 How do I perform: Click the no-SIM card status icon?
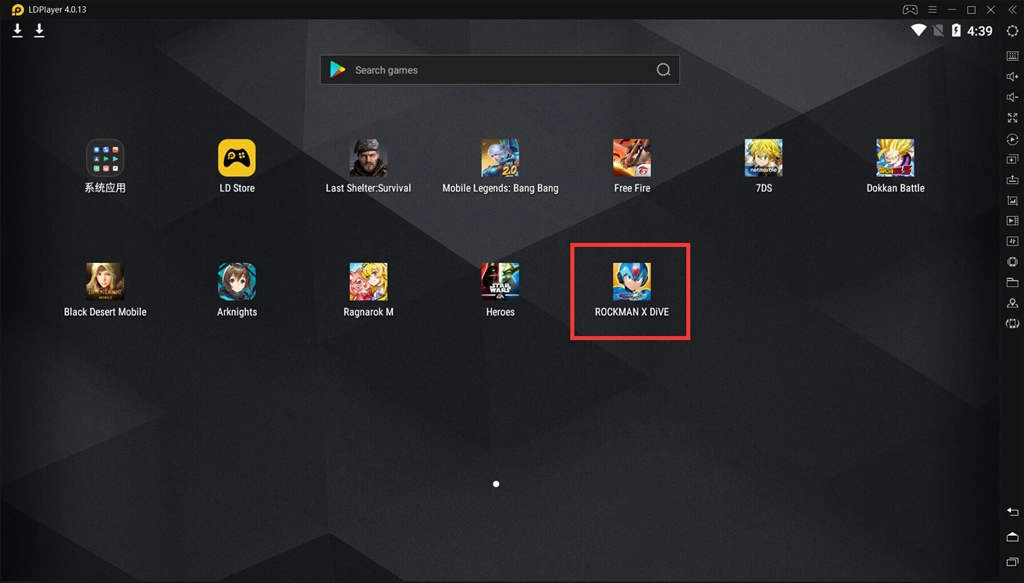[938, 31]
